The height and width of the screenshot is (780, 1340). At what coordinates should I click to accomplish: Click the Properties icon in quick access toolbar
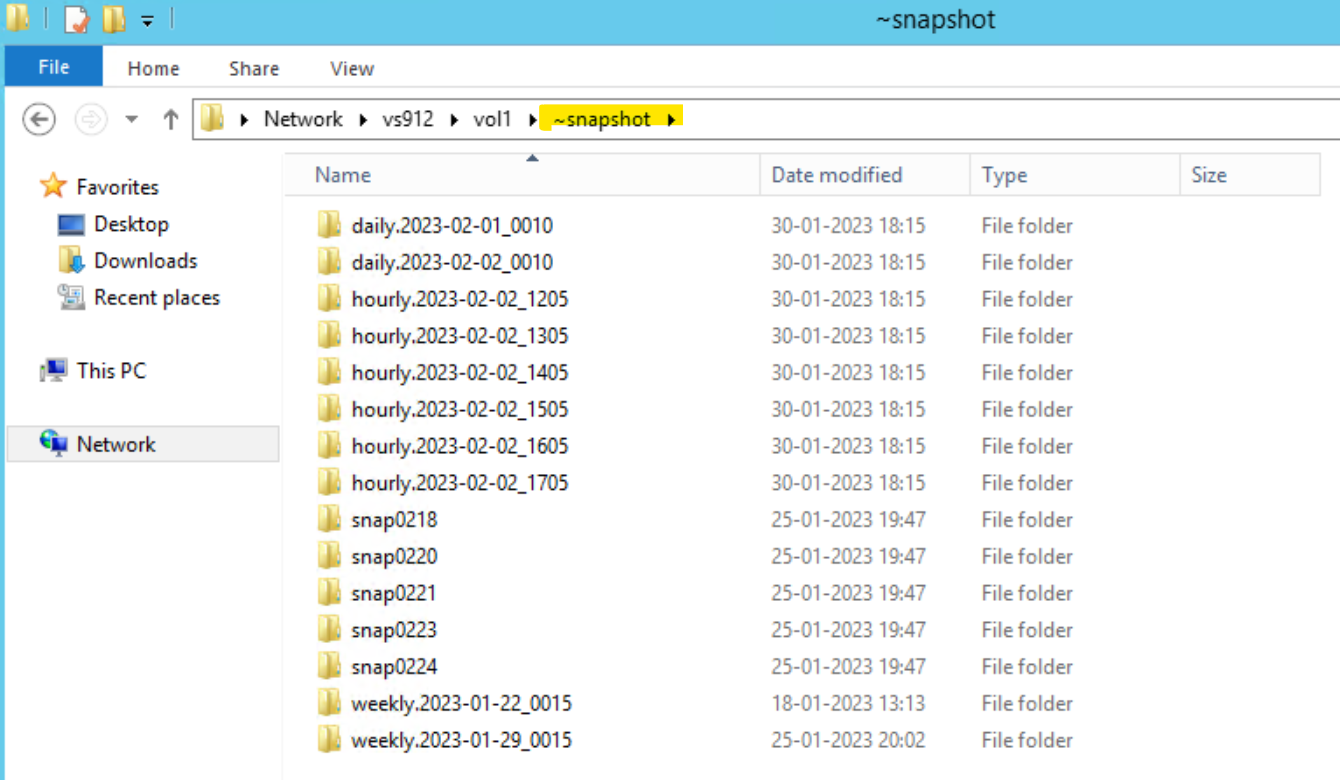point(77,19)
